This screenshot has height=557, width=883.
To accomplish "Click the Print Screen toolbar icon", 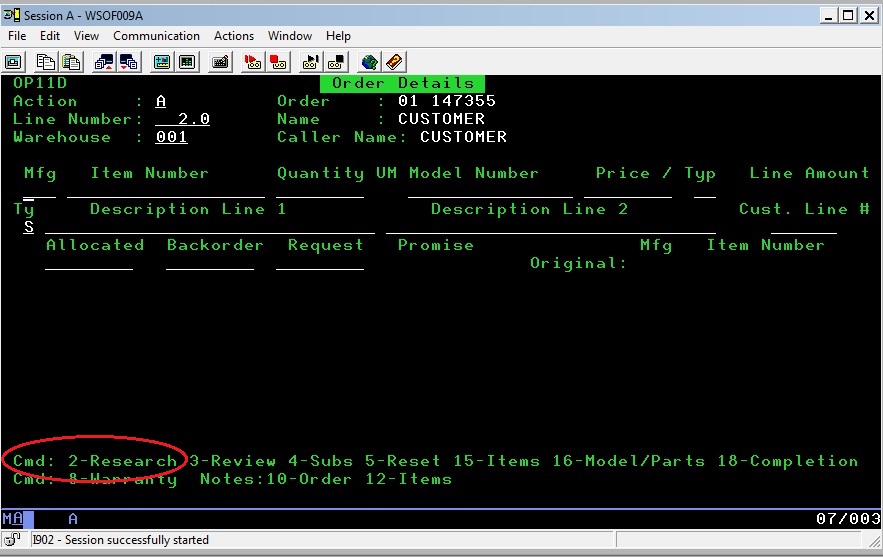I will coord(14,62).
